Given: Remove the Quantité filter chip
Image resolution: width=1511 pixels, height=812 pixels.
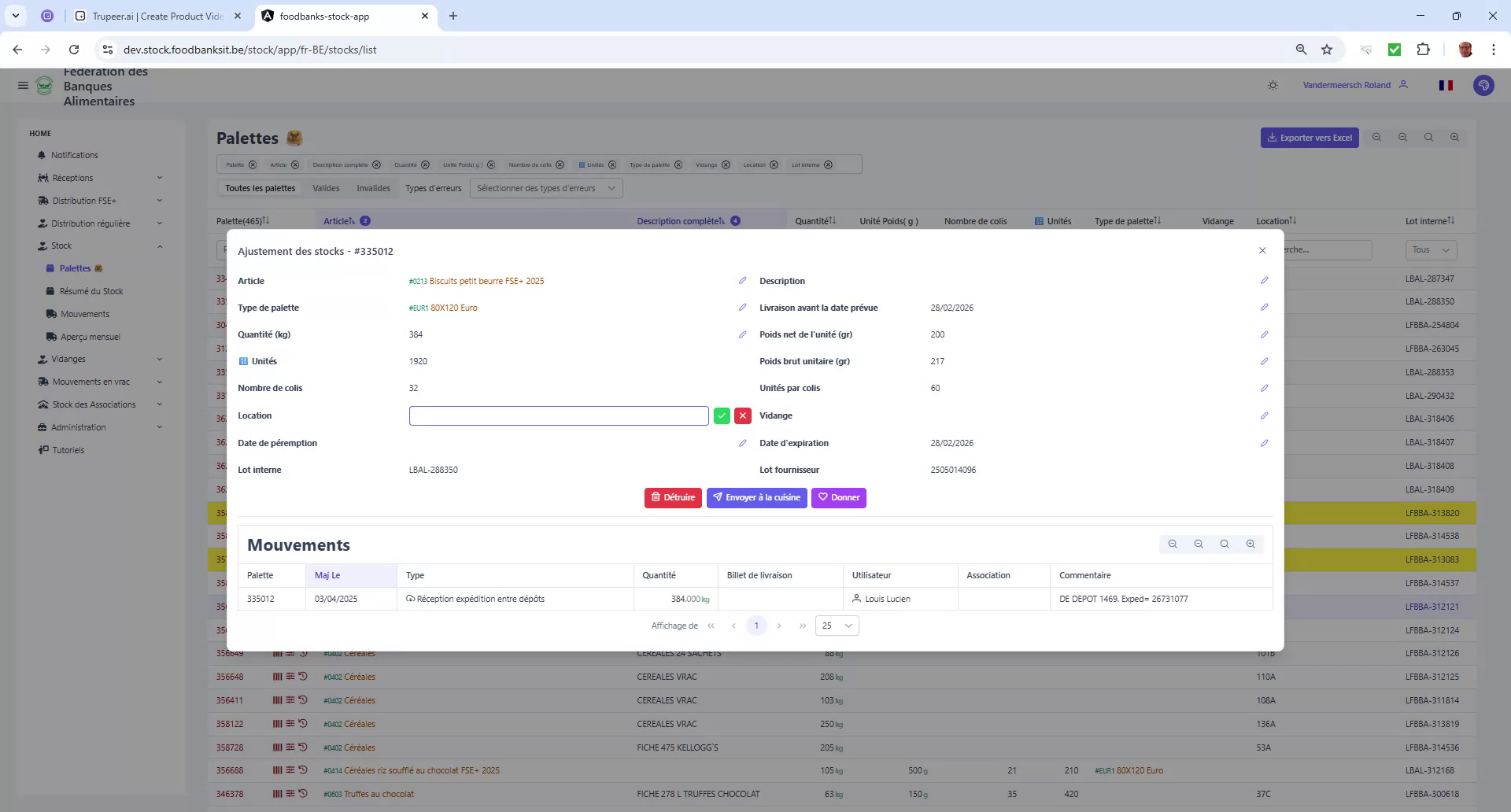Looking at the screenshot, I should [426, 164].
